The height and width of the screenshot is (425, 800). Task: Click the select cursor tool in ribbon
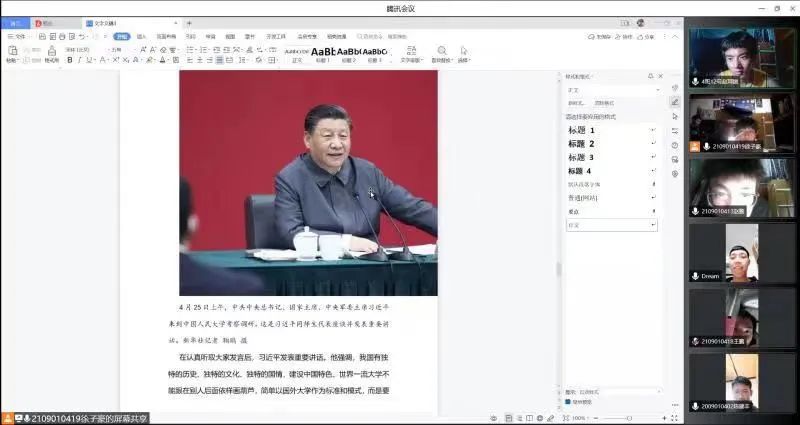click(x=464, y=52)
